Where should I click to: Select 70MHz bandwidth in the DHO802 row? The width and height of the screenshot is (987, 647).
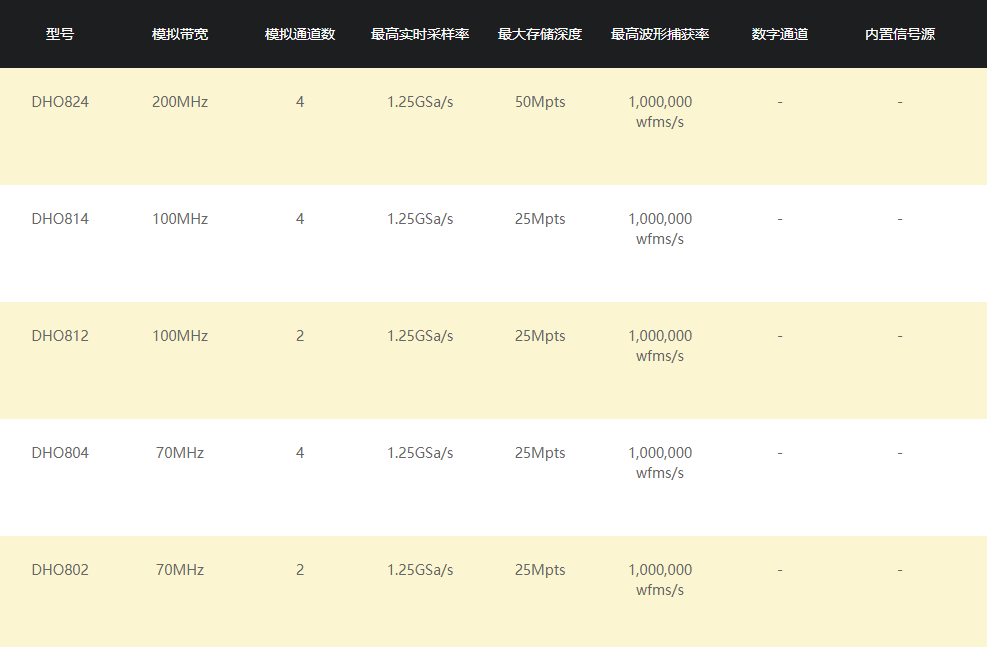pos(180,570)
